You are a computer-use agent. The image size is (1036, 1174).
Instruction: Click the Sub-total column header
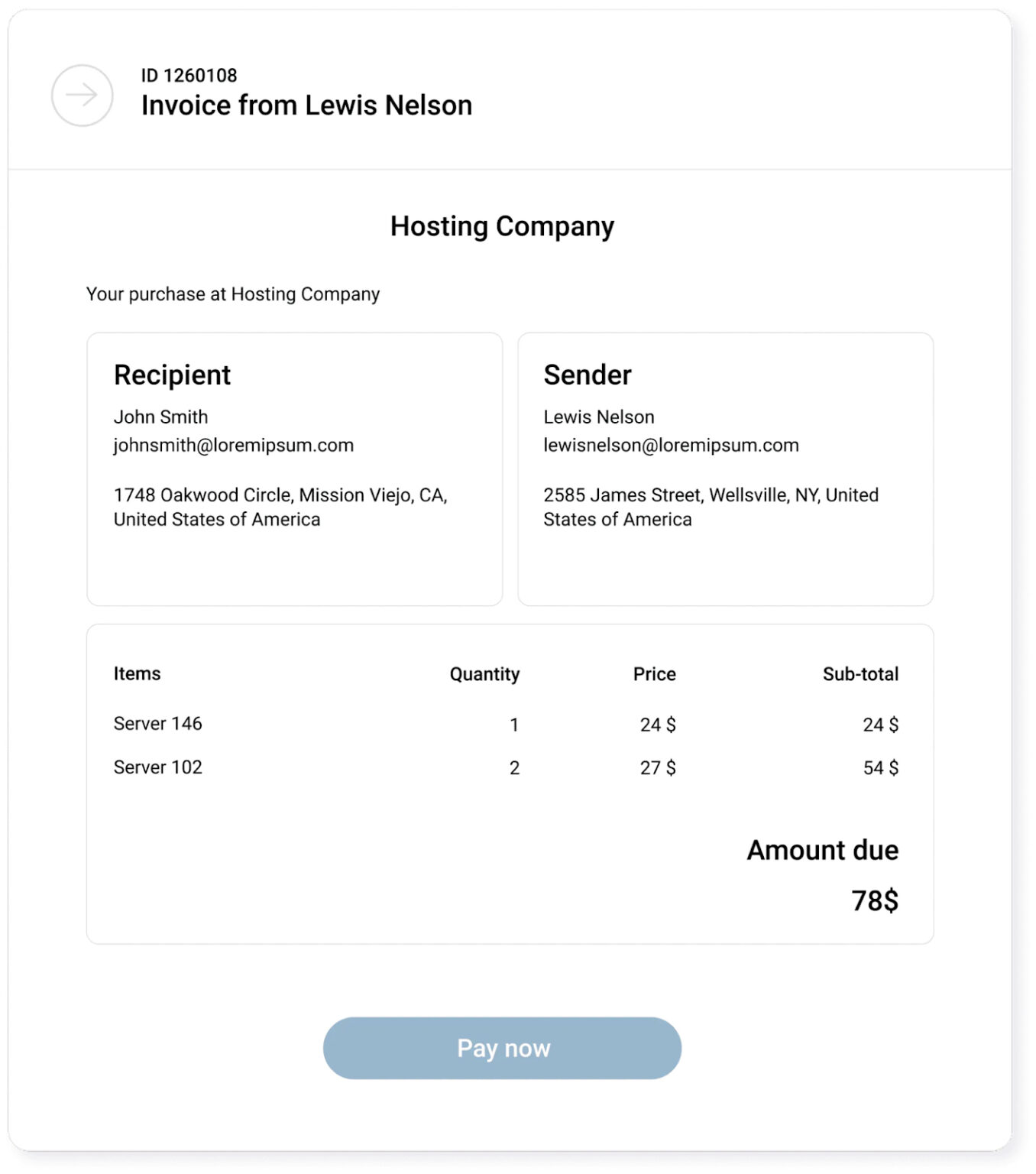click(x=860, y=674)
